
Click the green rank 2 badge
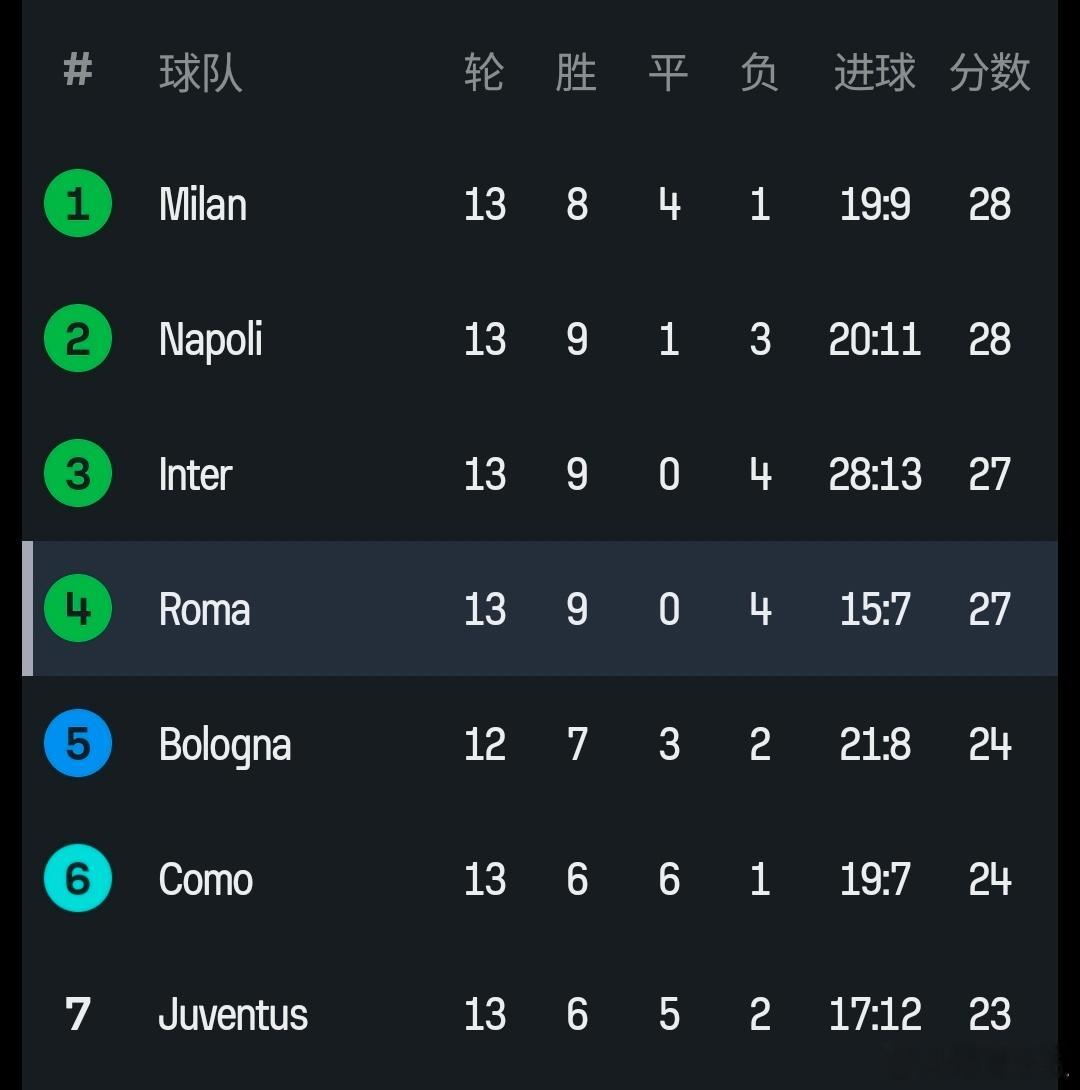[78, 339]
